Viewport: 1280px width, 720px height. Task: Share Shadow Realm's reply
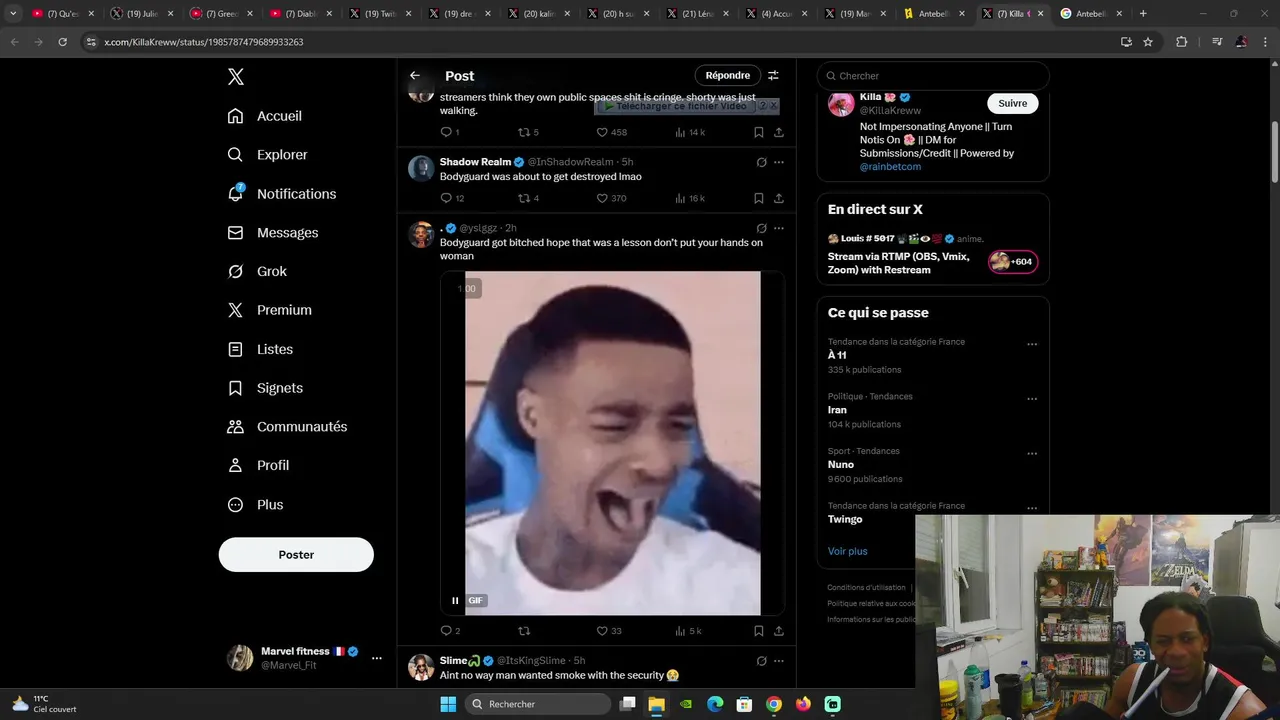[x=778, y=198]
